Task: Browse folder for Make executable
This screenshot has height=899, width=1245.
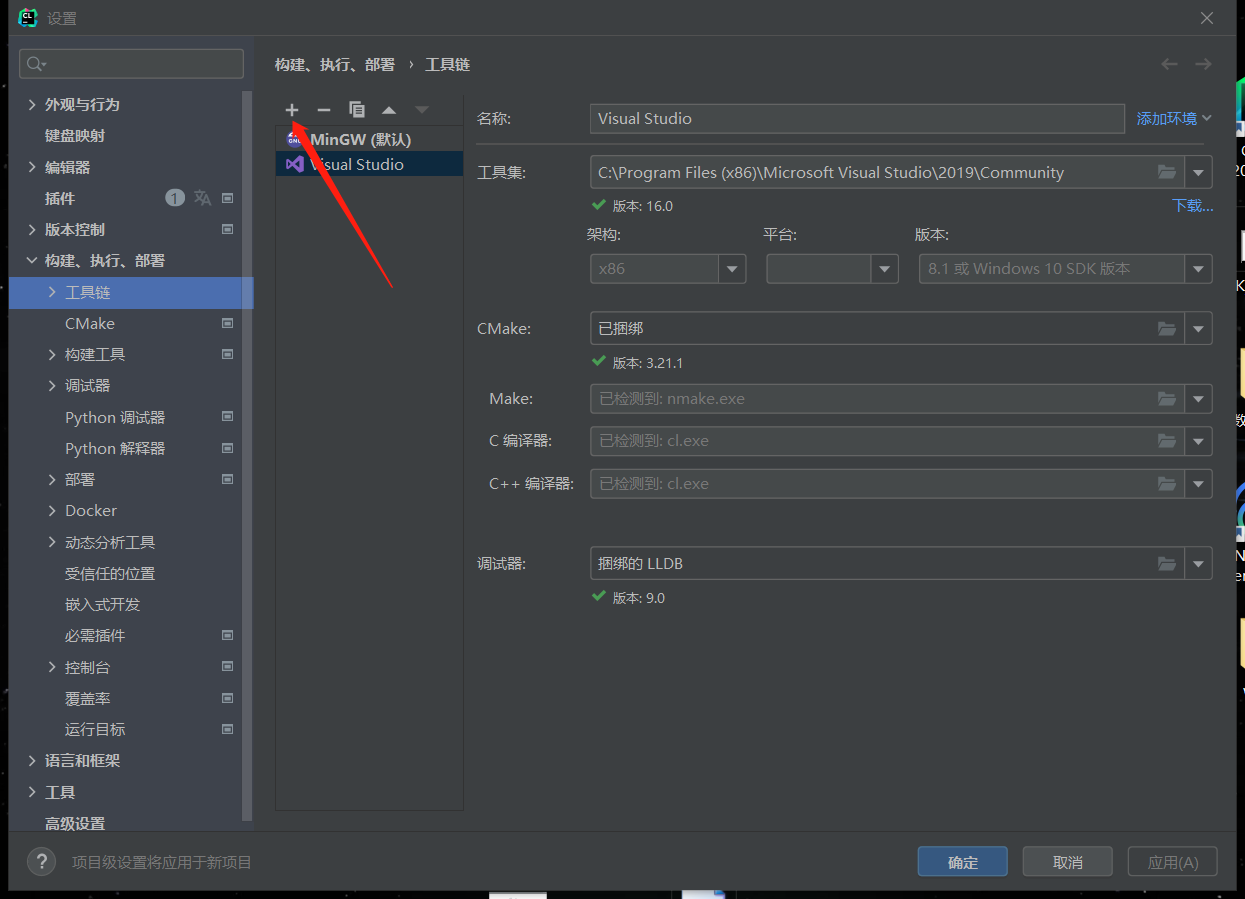Action: (1167, 398)
